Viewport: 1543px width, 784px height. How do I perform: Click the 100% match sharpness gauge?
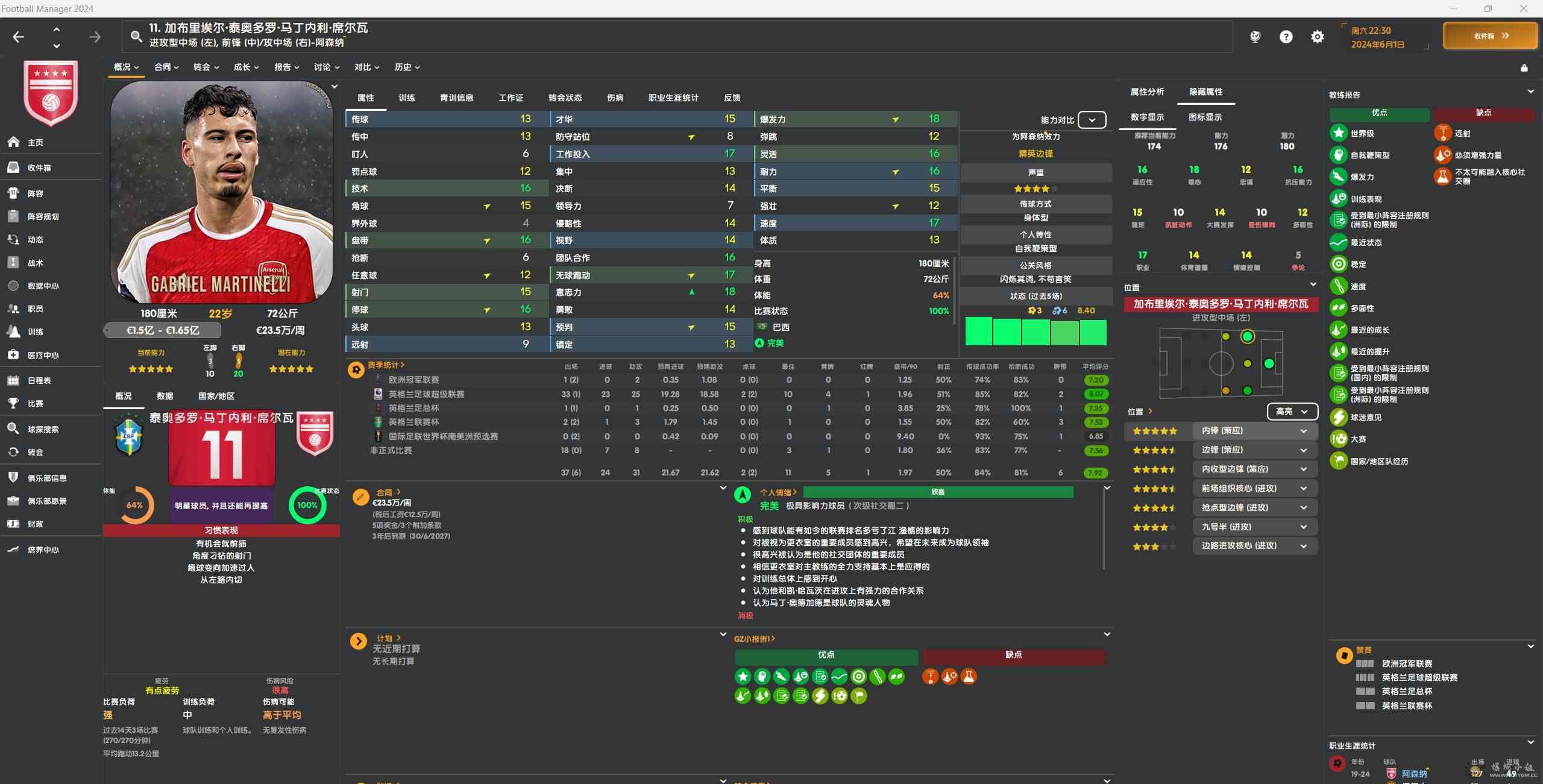(x=307, y=505)
